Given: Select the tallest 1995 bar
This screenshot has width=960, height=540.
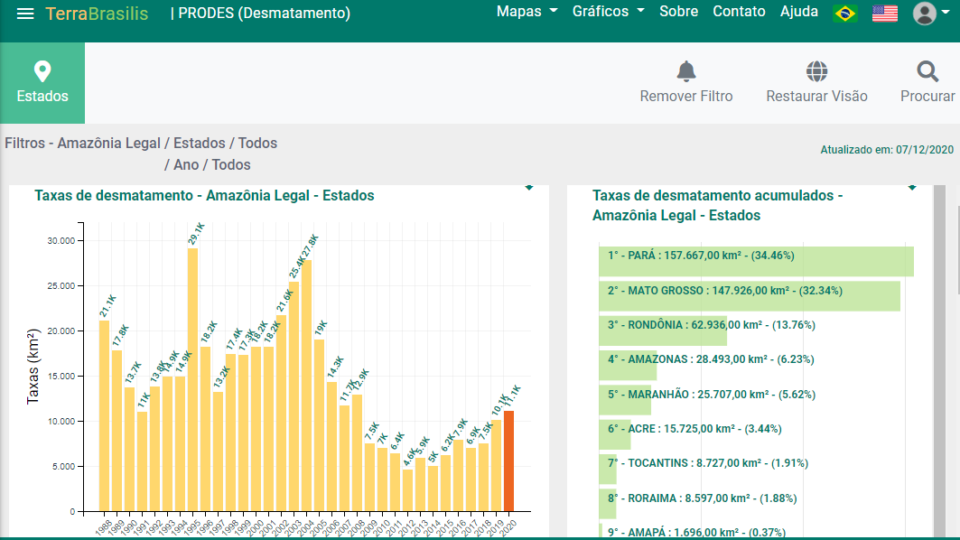Looking at the screenshot, I should 193,380.
